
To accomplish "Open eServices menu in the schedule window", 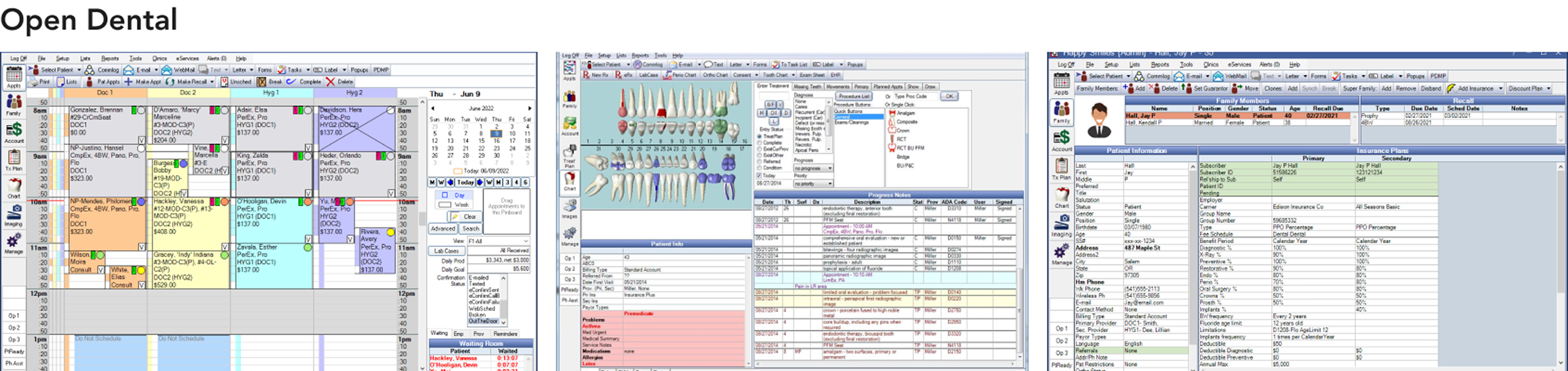I will click(188, 58).
